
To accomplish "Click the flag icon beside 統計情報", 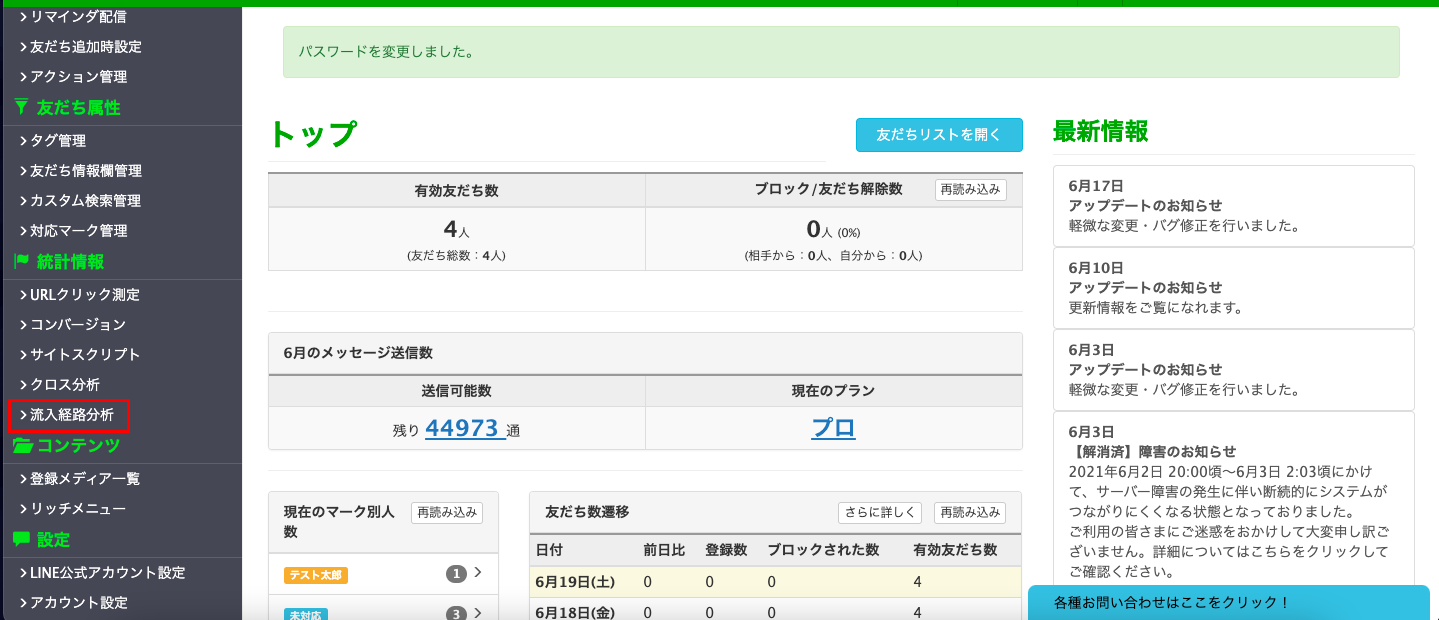I will (21, 261).
